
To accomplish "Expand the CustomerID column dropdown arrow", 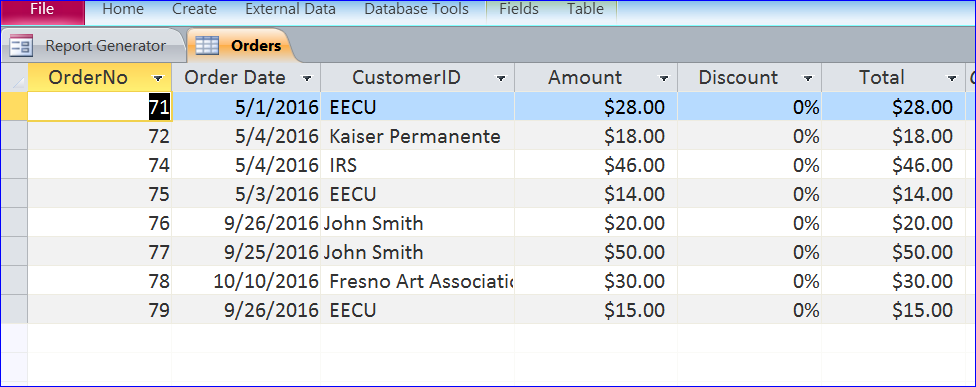I will click(500, 78).
